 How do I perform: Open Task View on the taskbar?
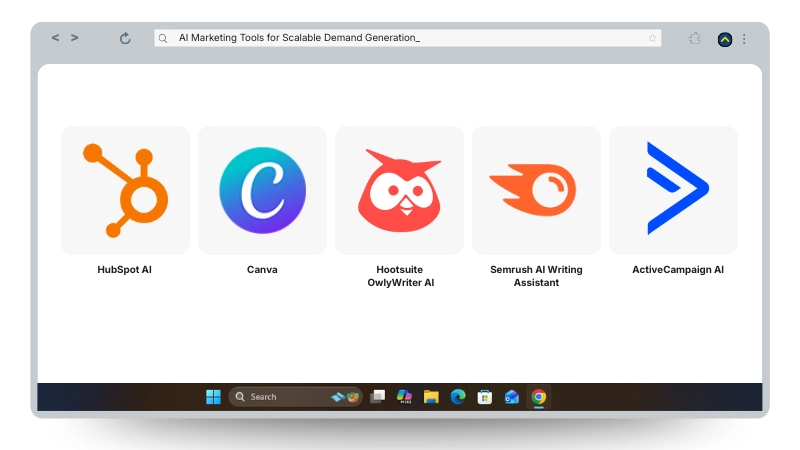pos(378,396)
